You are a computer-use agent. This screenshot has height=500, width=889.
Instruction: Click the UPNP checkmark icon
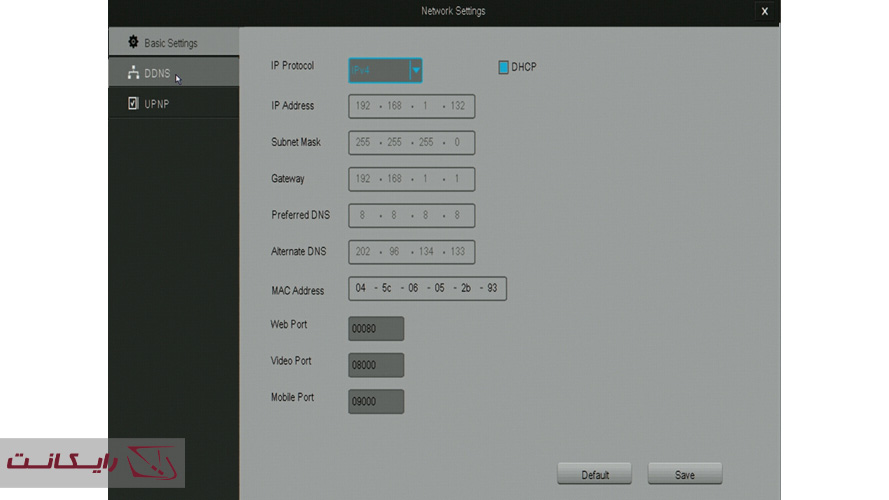pos(133,103)
